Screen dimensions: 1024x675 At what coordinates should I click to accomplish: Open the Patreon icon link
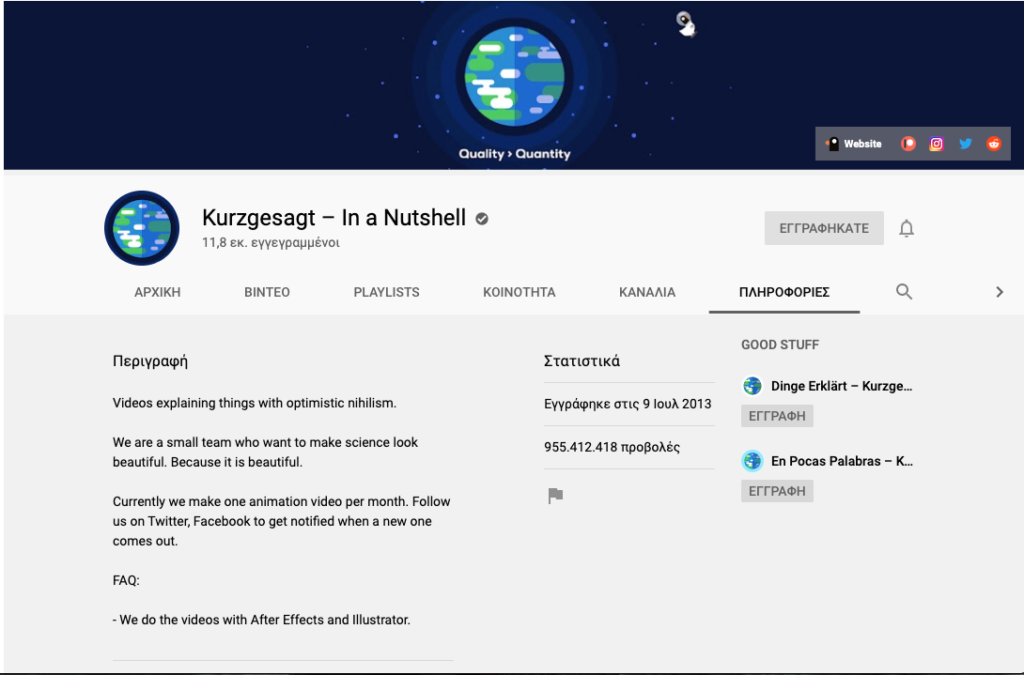pos(908,144)
